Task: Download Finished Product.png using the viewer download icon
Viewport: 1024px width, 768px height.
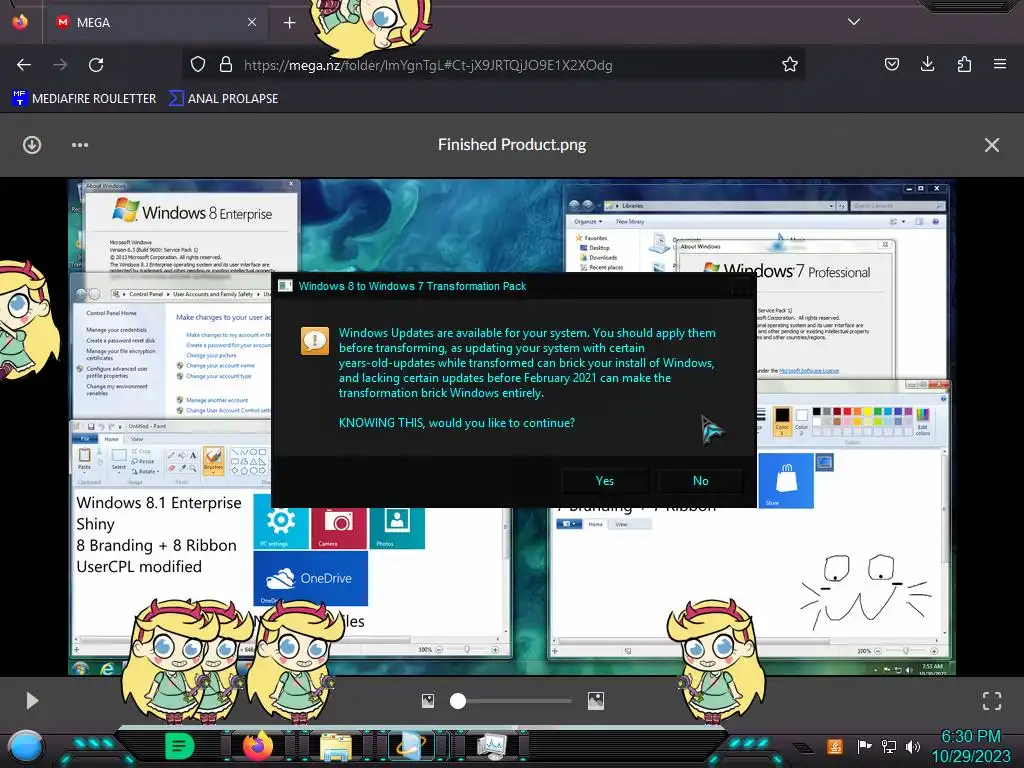Action: tap(32, 144)
